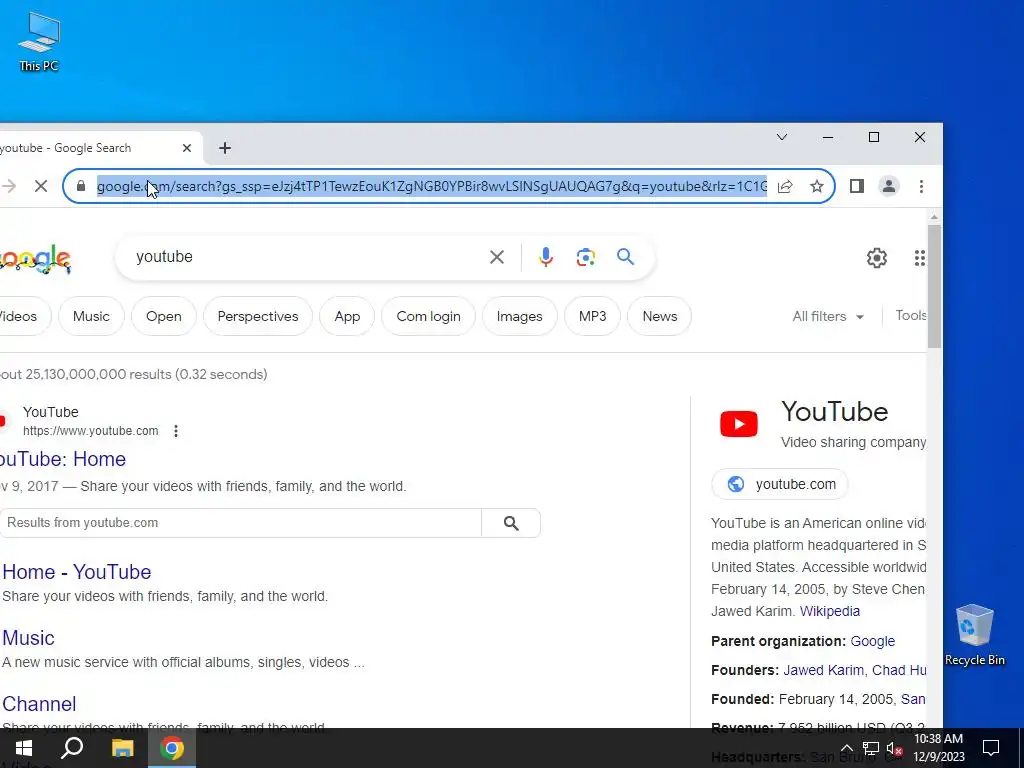Select the Com login filter chip
The width and height of the screenshot is (1024, 768).
[428, 316]
